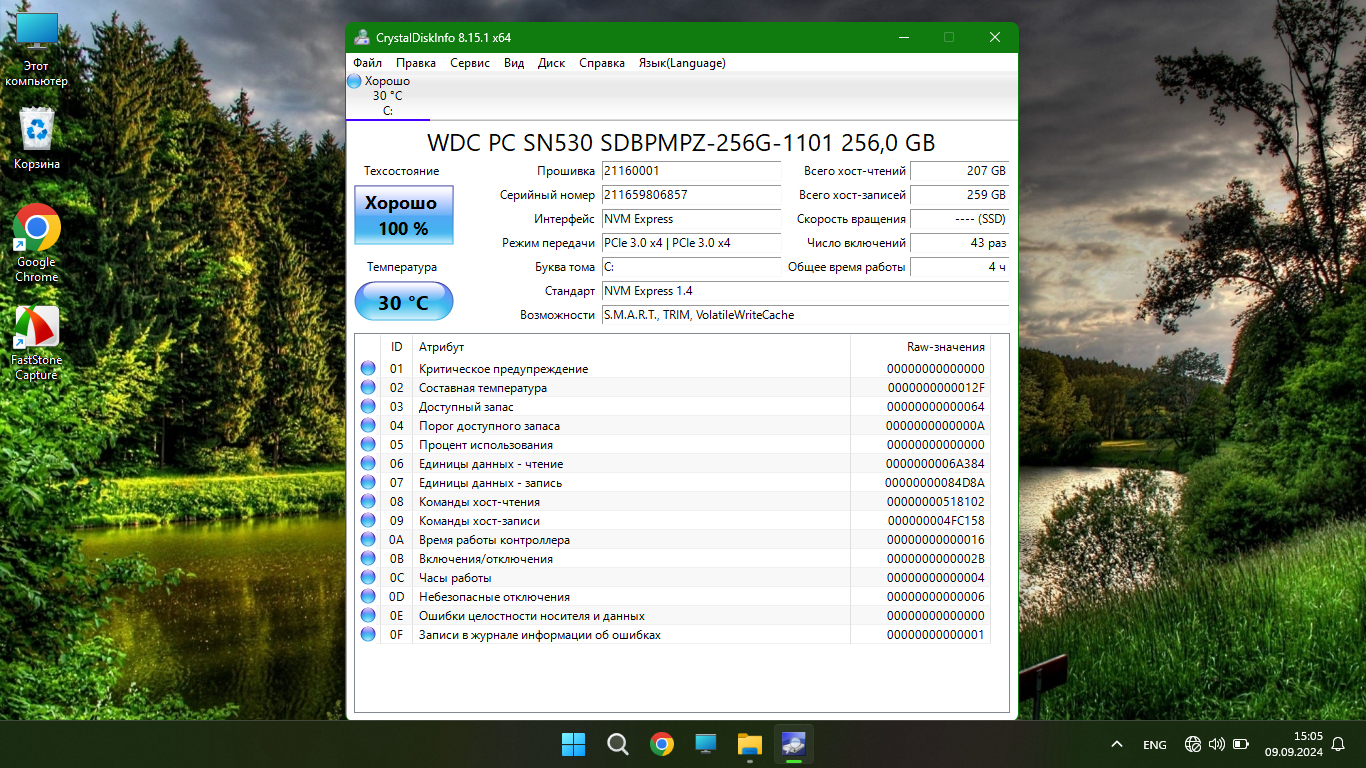Open File Explorer from the taskbar

point(750,744)
